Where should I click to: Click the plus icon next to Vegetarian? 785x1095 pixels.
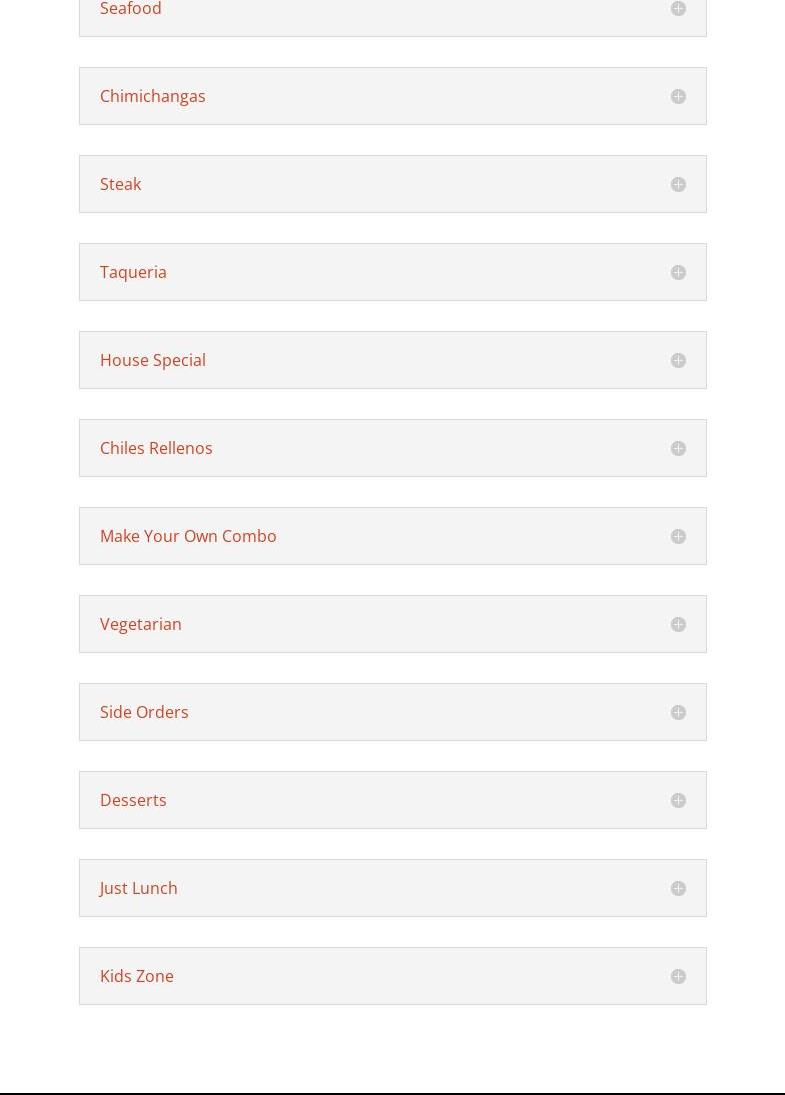tap(678, 624)
